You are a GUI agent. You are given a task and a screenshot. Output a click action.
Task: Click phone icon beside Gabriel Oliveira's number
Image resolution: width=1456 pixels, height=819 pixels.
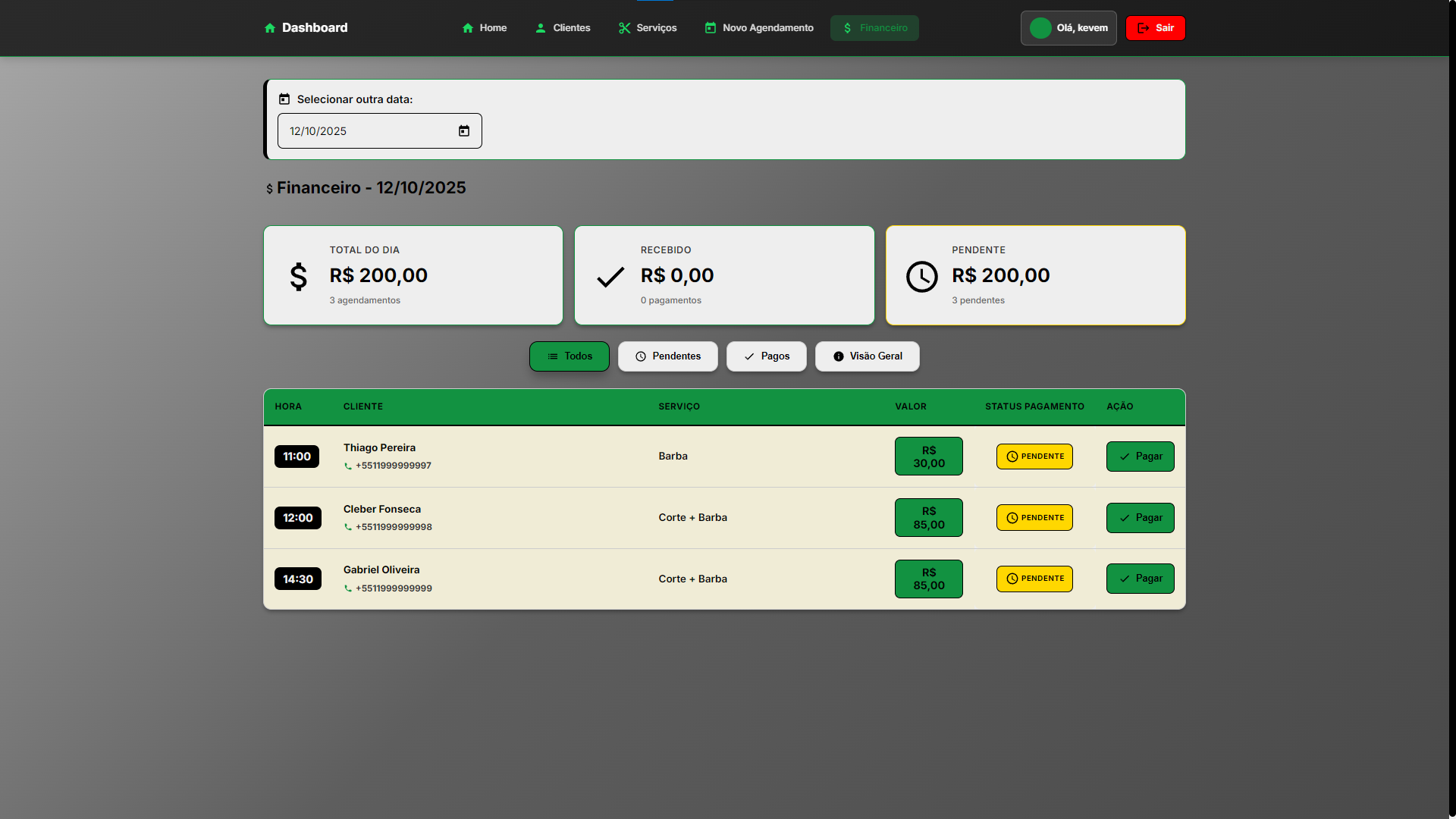point(348,588)
